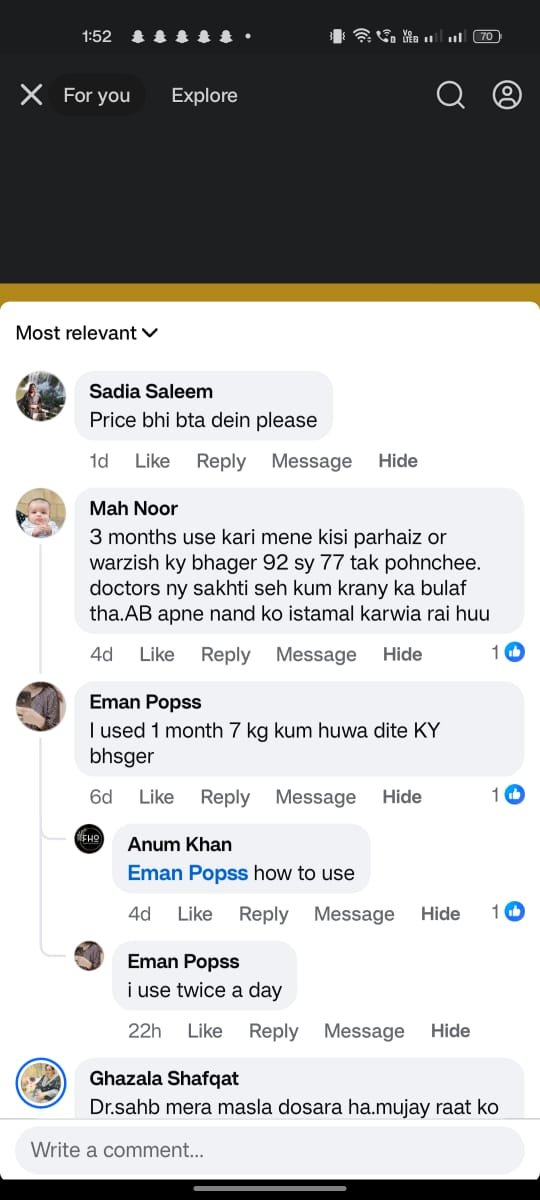Like Sadia Saleem's comment
This screenshot has width=540, height=1200.
point(152,461)
